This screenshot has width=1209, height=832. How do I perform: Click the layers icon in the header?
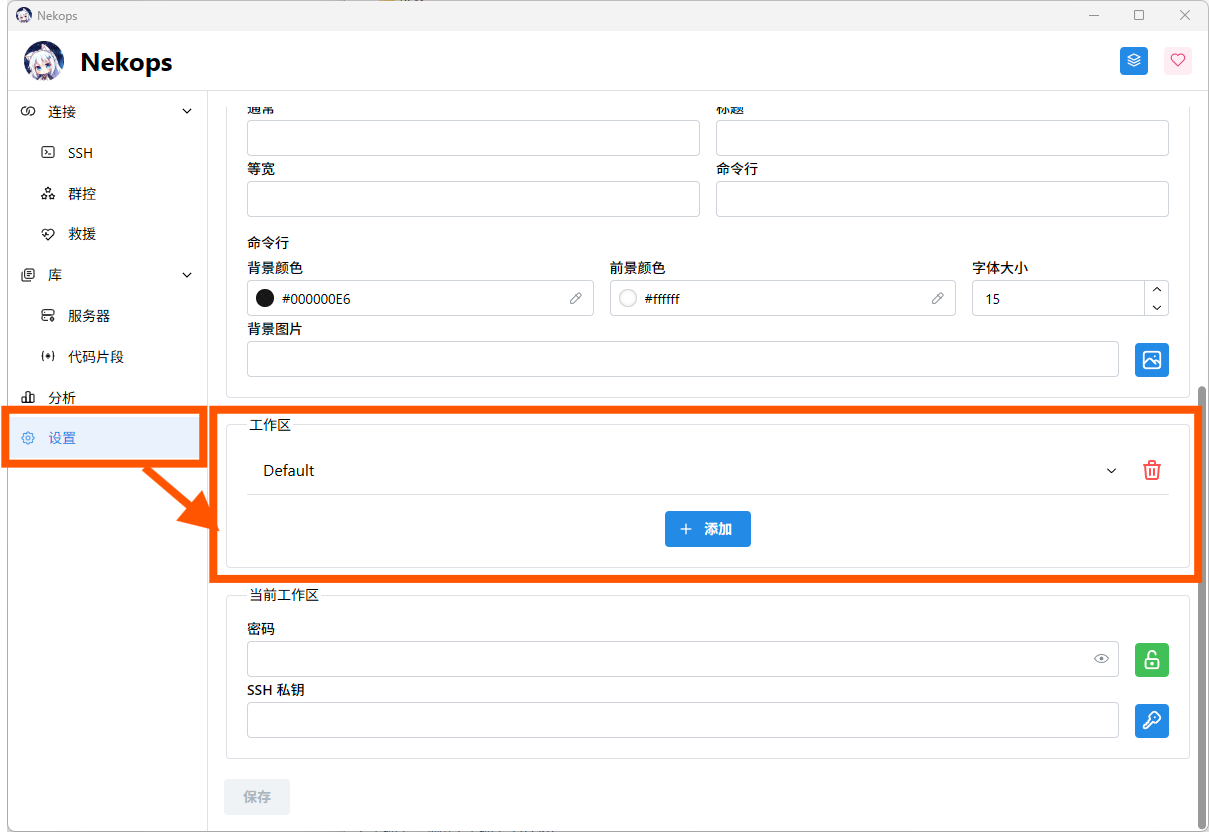1133,61
